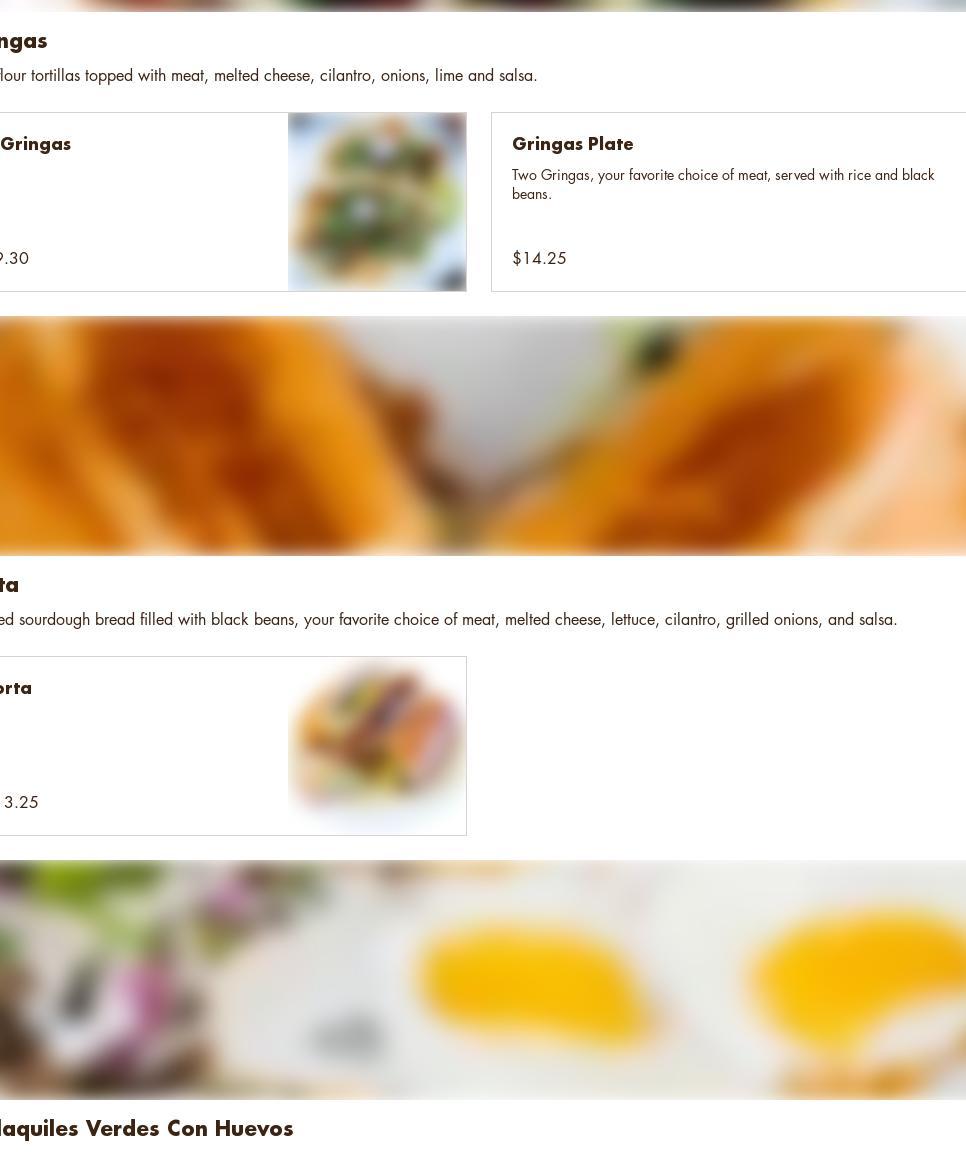The image size is (966, 1152).
Task: Click the thin banner strip at the page top
Action: tap(483, 5)
